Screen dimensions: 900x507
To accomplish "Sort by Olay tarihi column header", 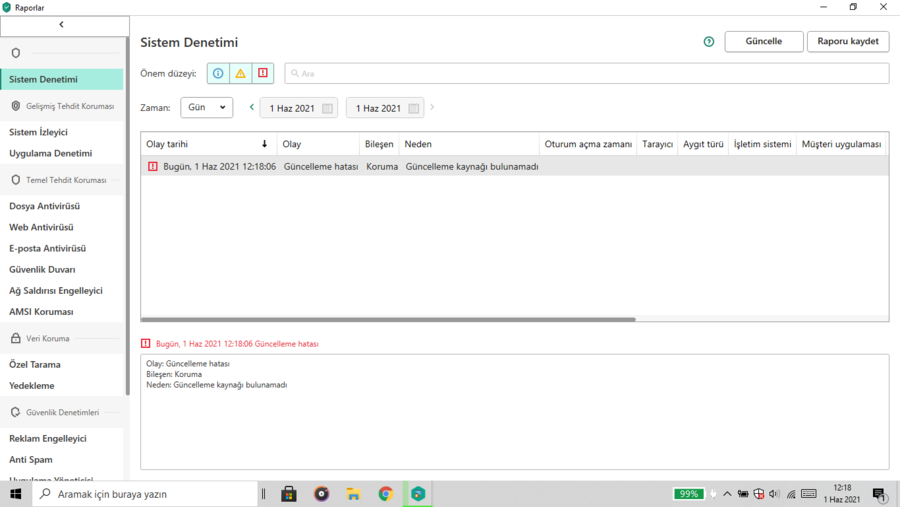I will [209, 144].
